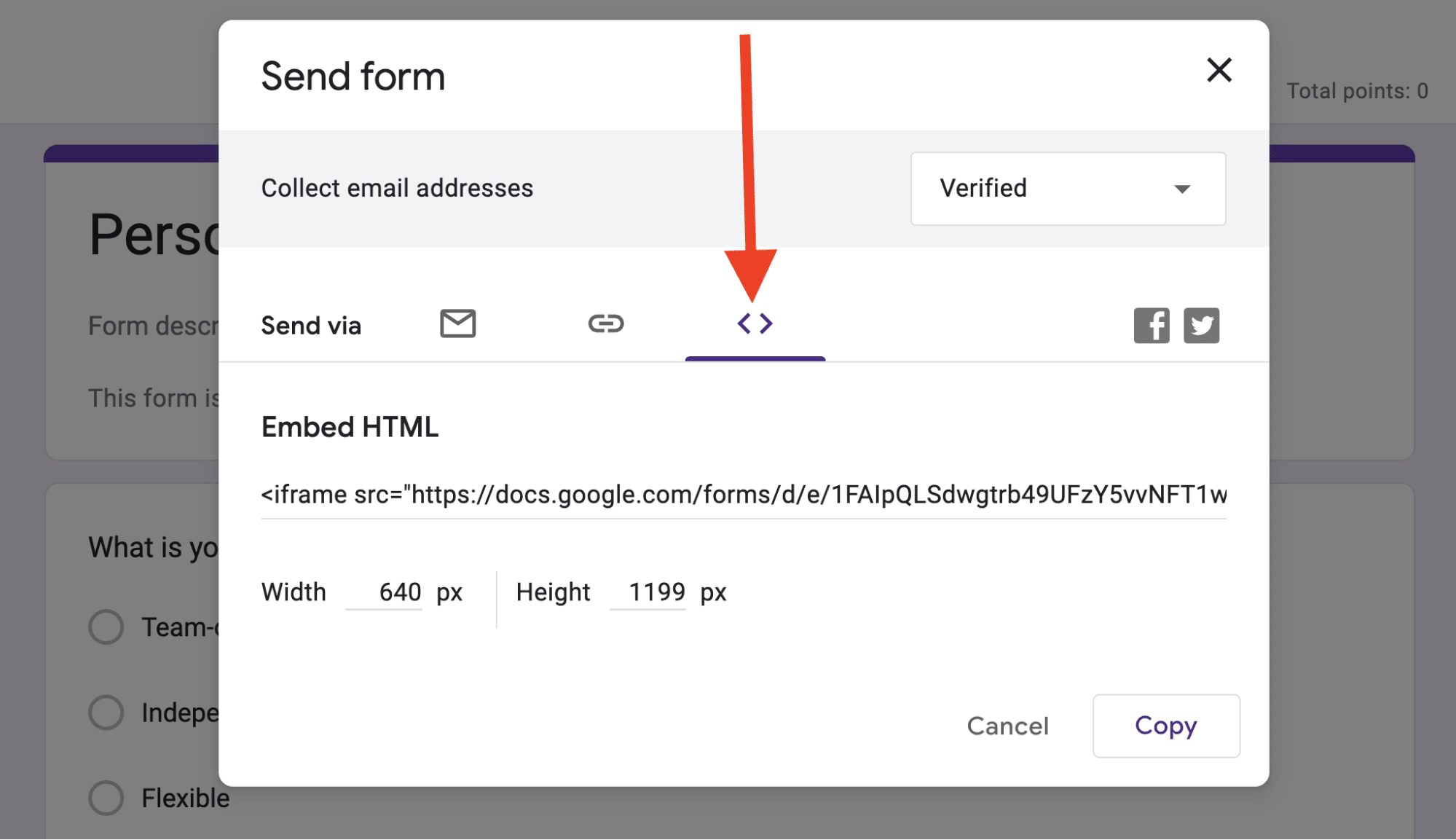Share the form via Twitter

coord(1202,325)
